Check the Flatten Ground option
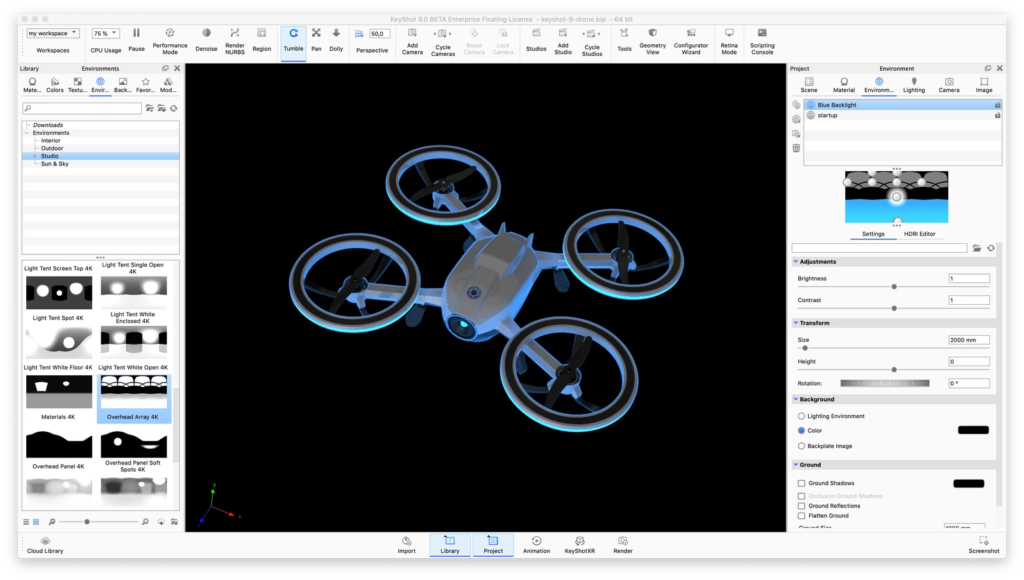The width and height of the screenshot is (1024, 580). (x=801, y=516)
